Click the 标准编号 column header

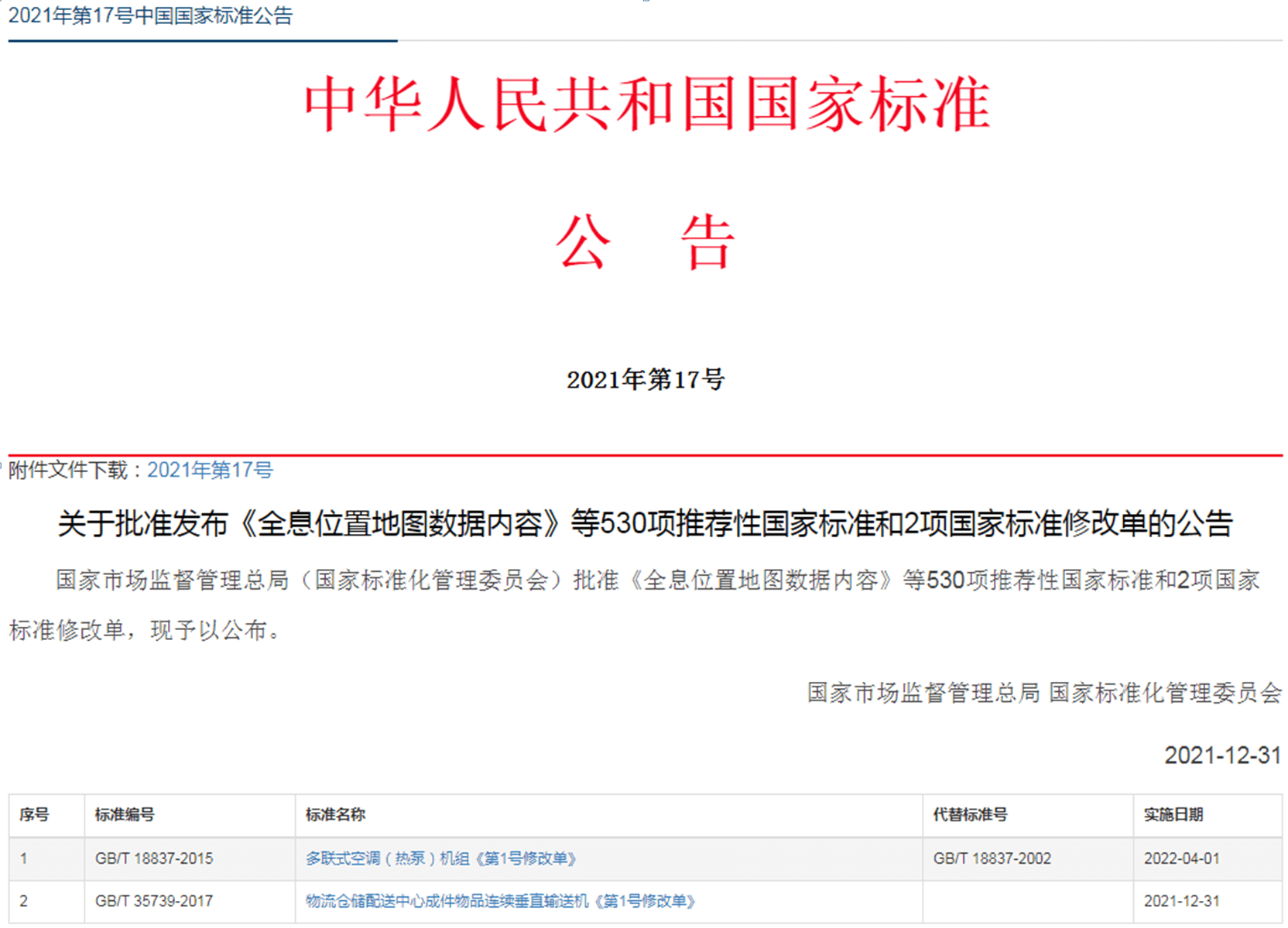[124, 814]
